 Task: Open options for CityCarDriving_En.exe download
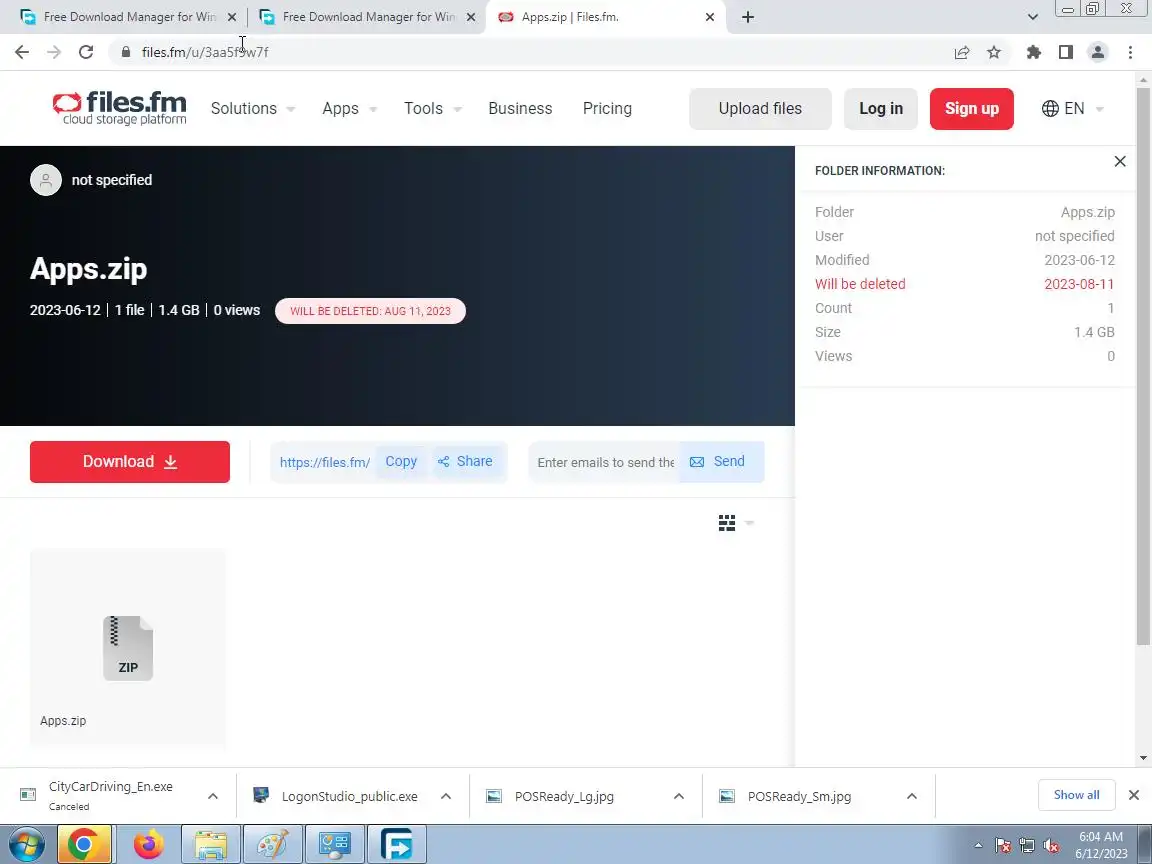213,796
